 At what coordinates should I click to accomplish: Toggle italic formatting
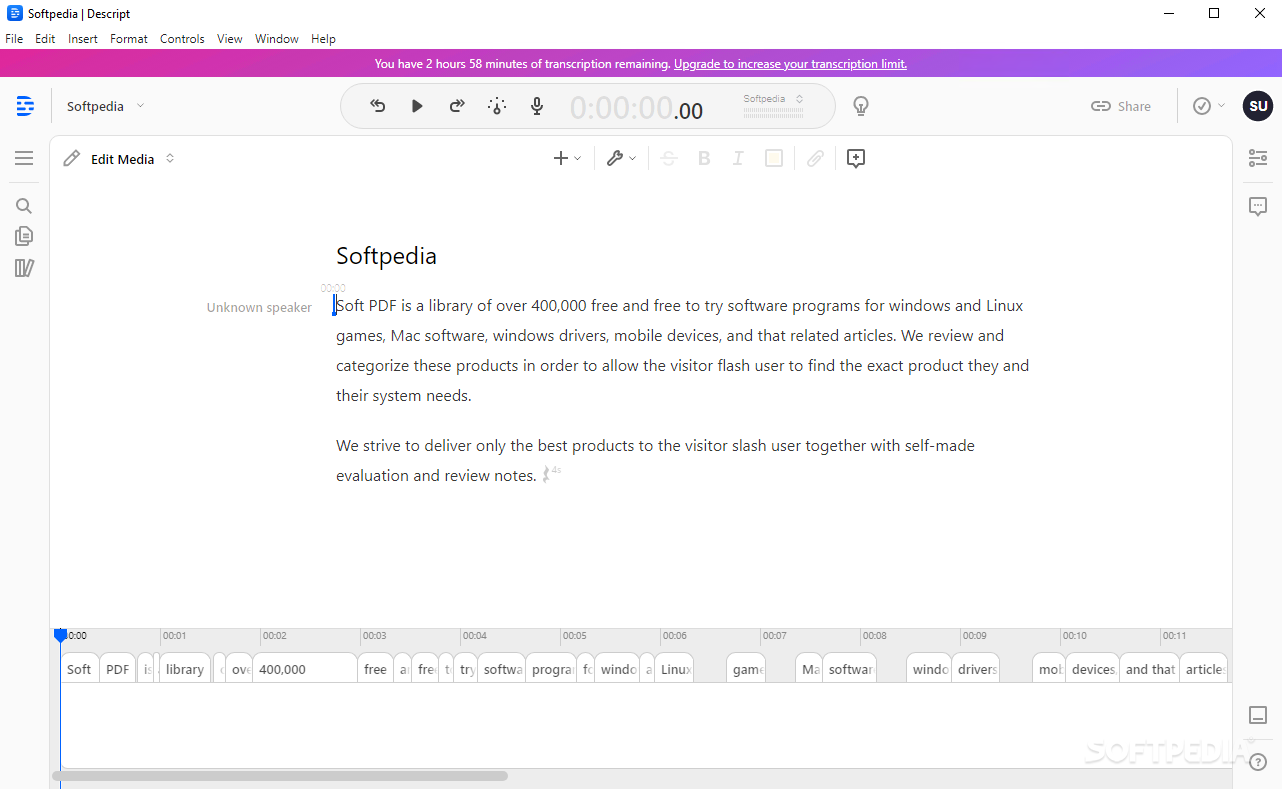pyautogui.click(x=738, y=158)
